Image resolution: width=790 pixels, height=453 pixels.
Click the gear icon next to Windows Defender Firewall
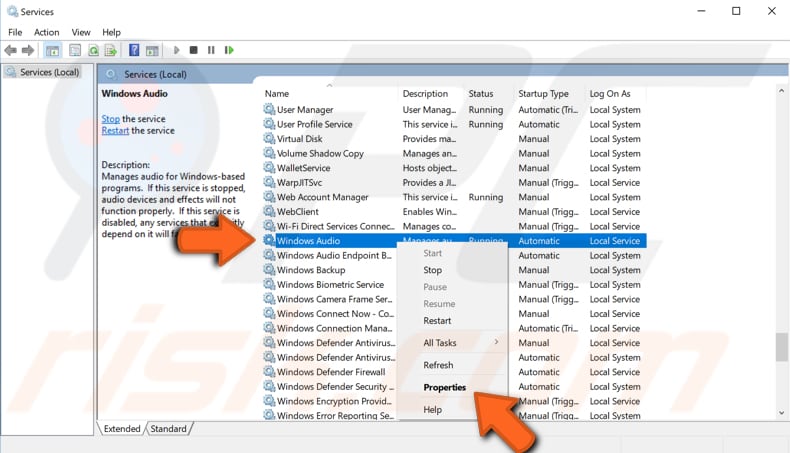269,371
